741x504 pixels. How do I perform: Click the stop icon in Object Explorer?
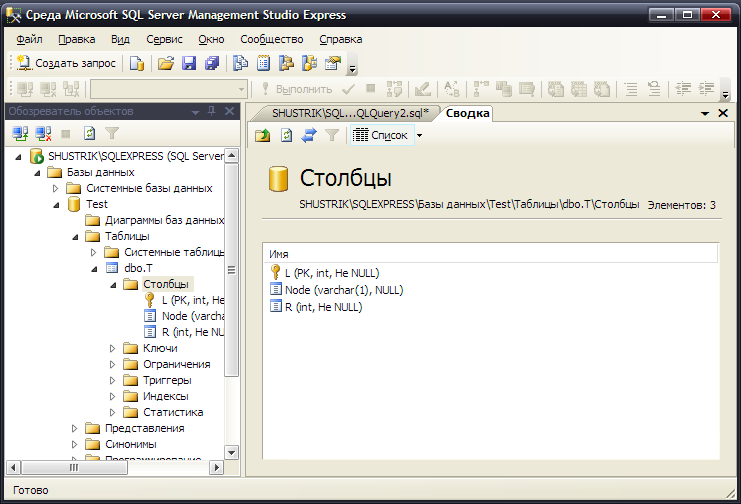[66, 134]
